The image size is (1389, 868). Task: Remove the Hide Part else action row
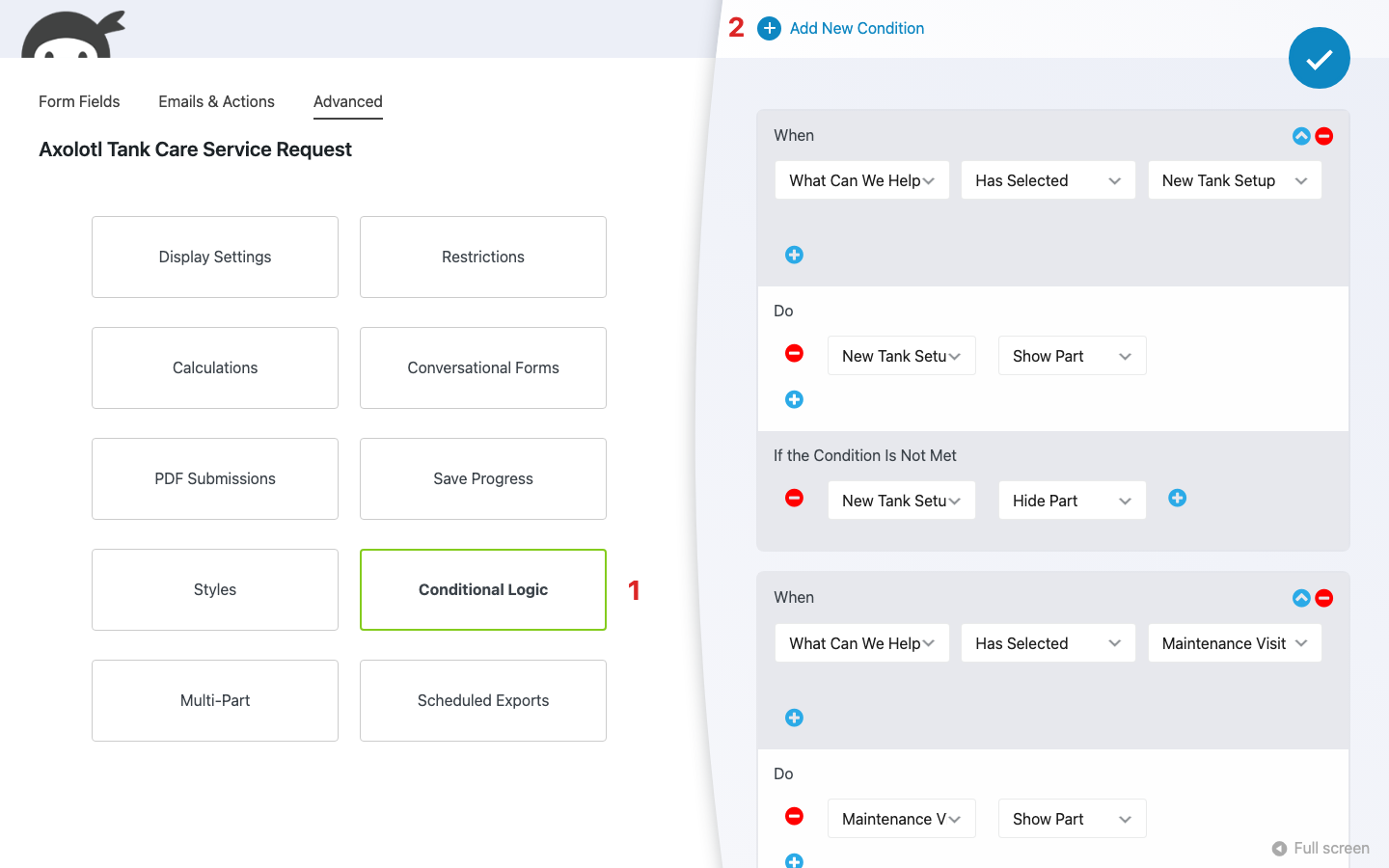[794, 498]
